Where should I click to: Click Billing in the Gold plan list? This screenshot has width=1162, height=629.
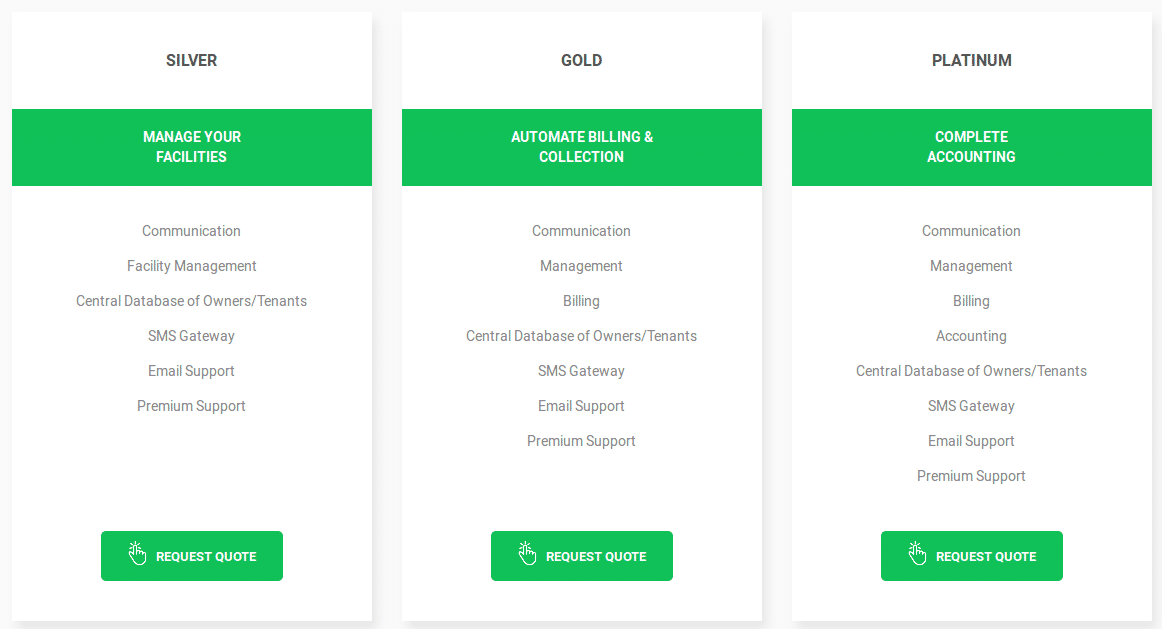click(581, 301)
